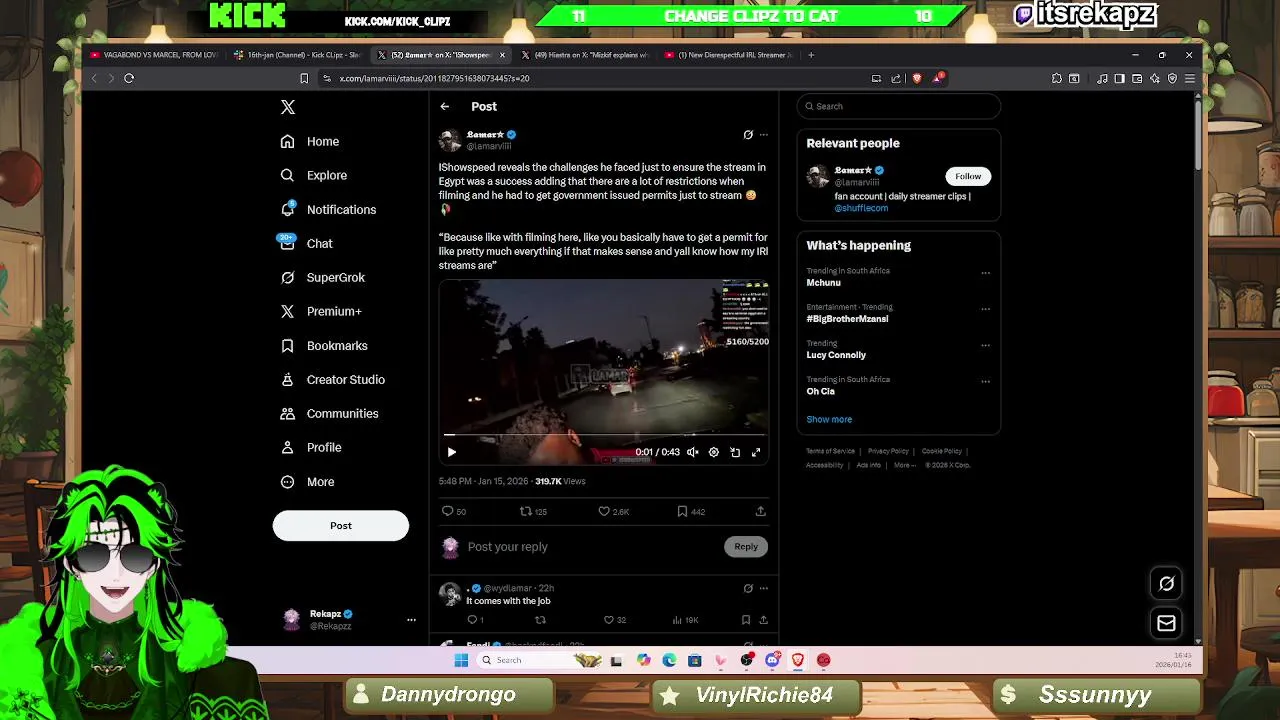
Task: Open #BigBrotherMzansi trending topic
Action: [847, 319]
